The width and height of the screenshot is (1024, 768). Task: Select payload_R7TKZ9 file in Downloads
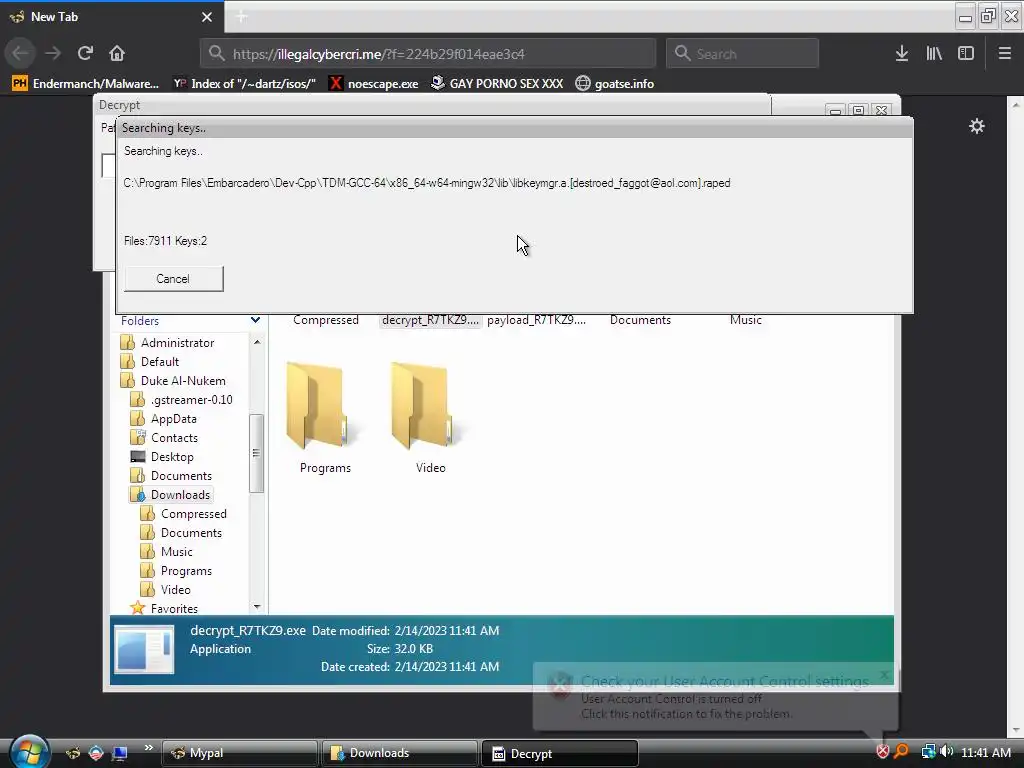pos(537,320)
